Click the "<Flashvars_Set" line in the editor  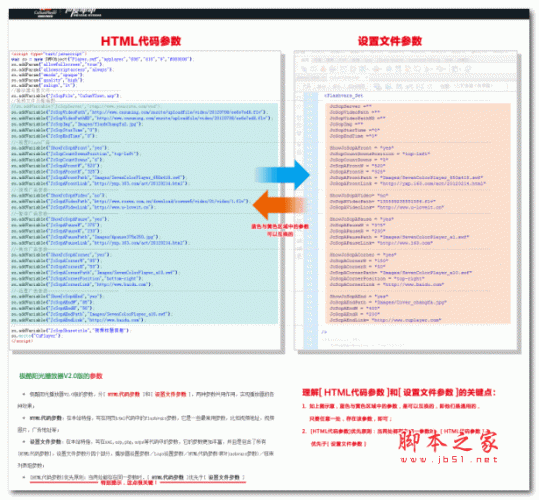344,96
